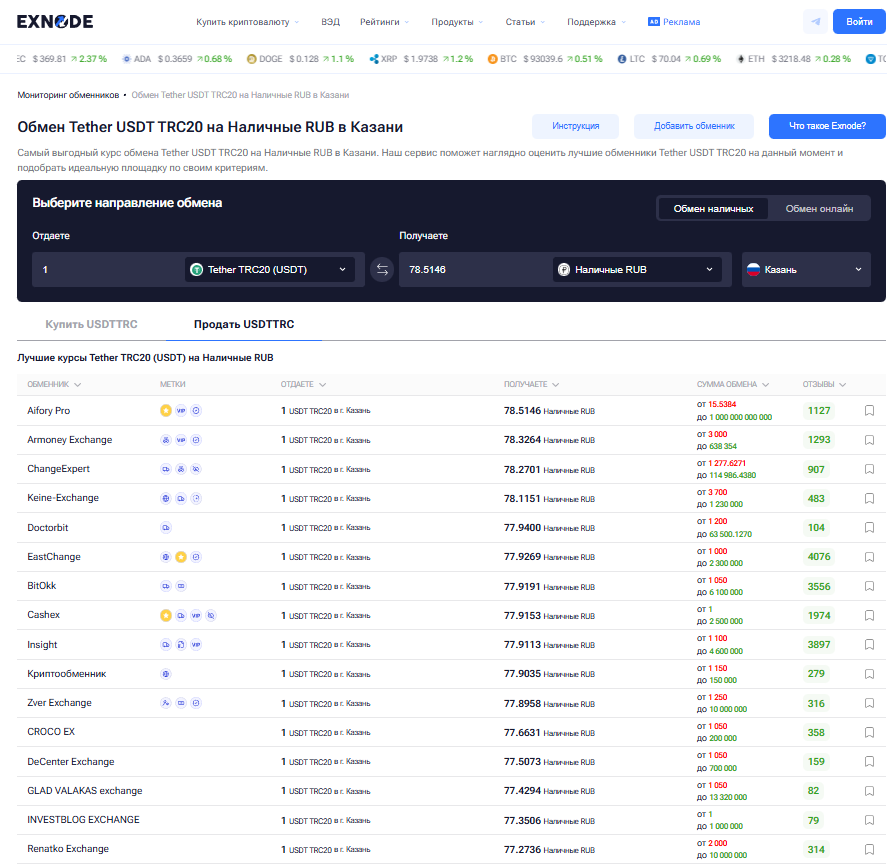Open the Telegram icon in the header
This screenshot has width=887, height=866.
pos(816,21)
